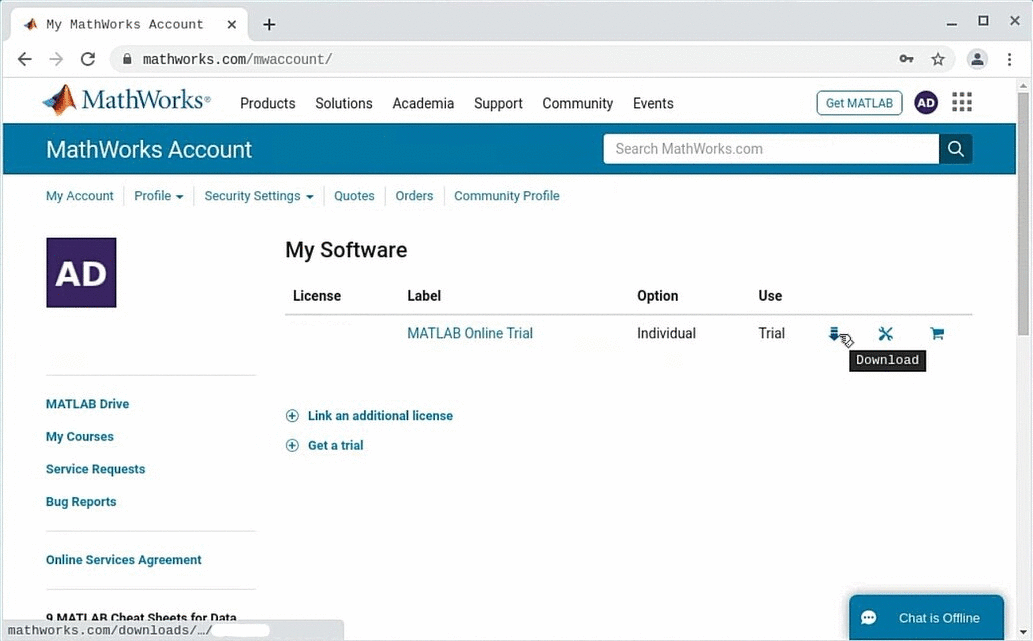Click the Search MathWorks.com field
Screen dimensions: 1033x641
[x=771, y=149]
